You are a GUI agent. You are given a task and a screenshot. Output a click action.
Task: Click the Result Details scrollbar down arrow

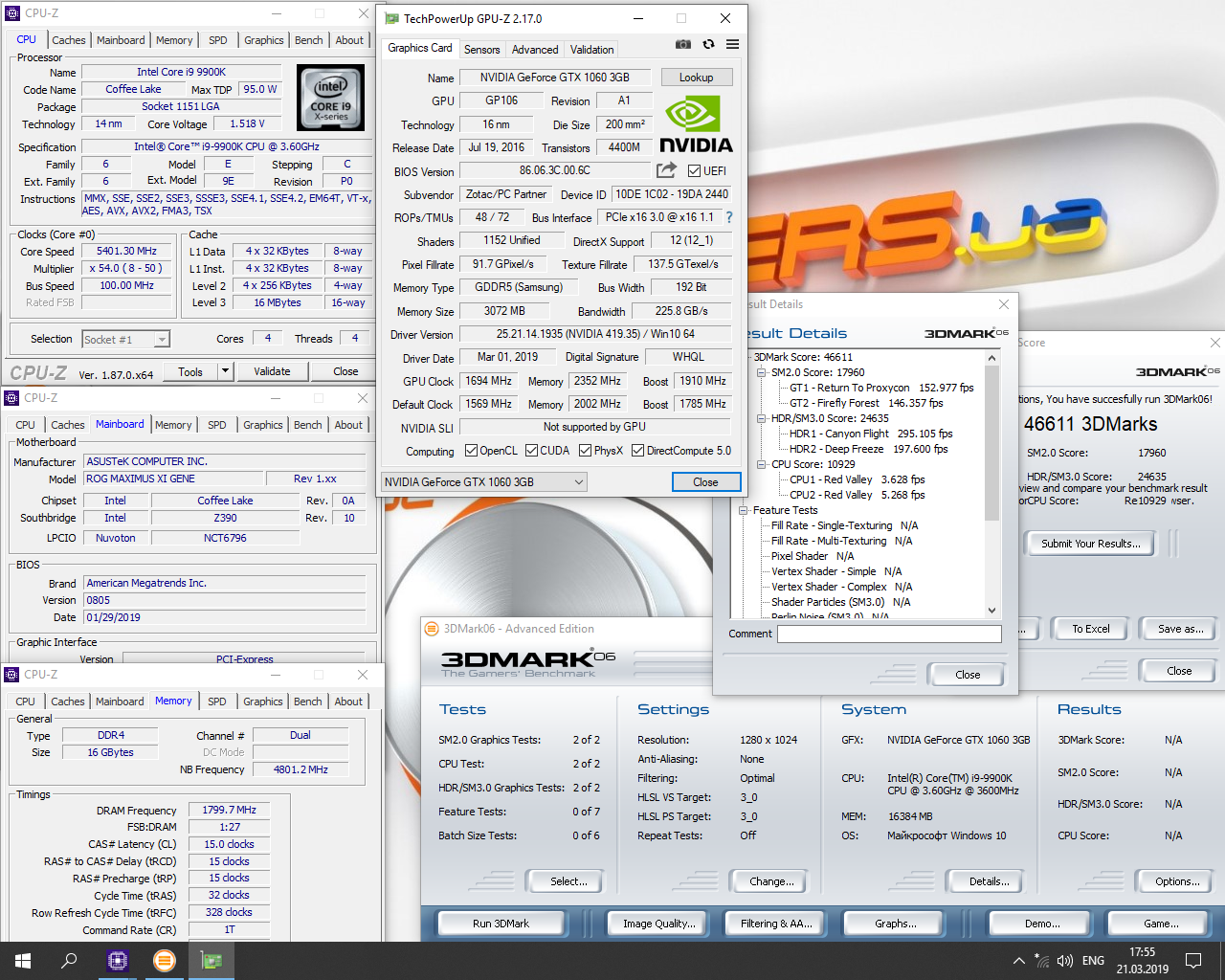(x=991, y=610)
